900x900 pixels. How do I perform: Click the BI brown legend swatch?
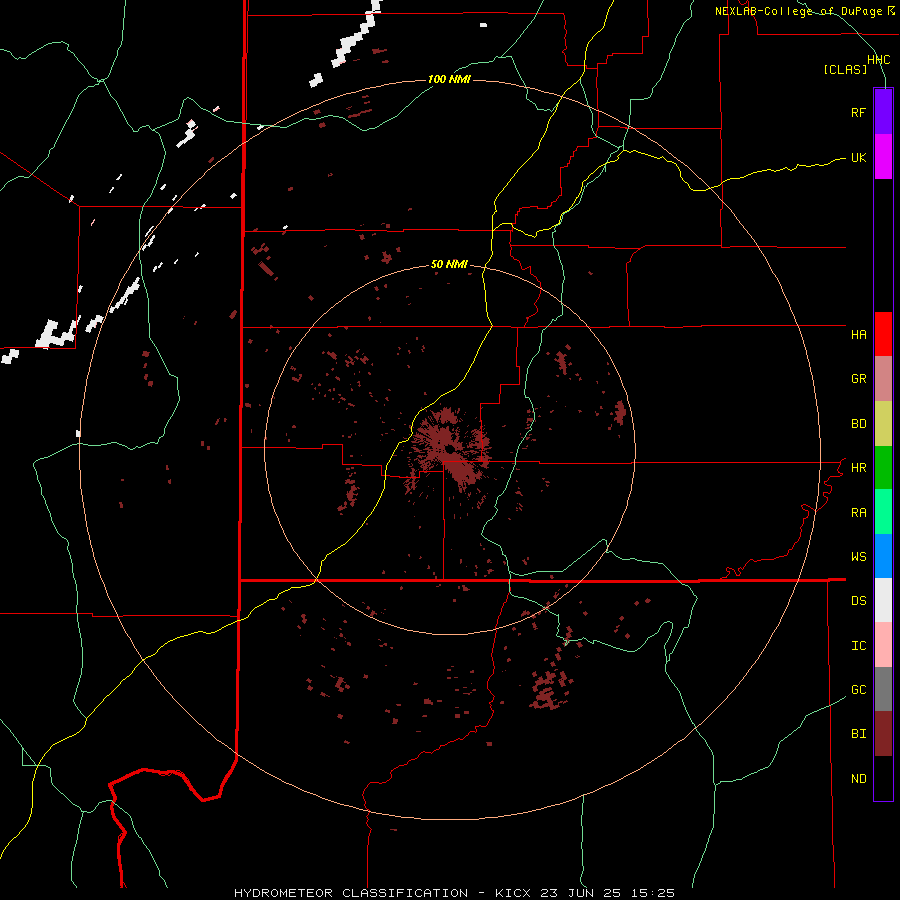(x=883, y=734)
